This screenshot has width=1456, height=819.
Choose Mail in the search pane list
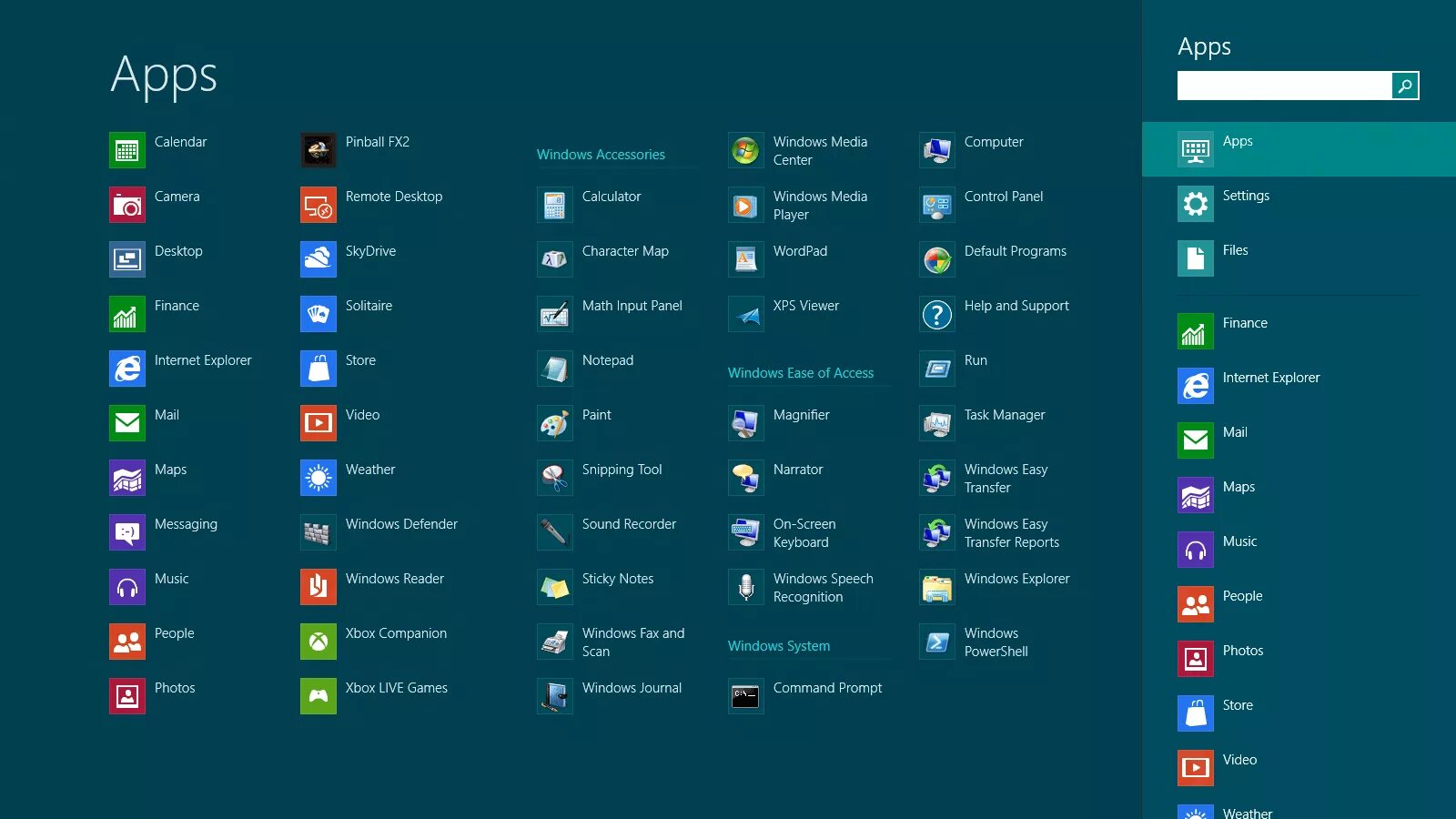[x=1299, y=440]
